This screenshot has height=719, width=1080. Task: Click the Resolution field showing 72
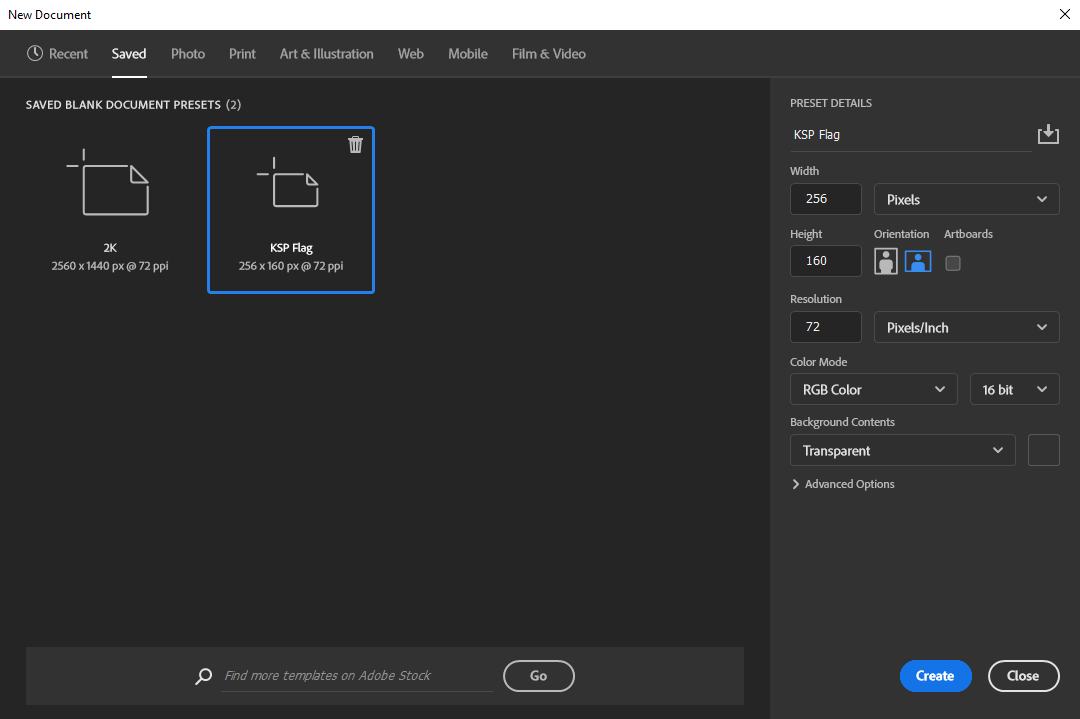click(825, 327)
